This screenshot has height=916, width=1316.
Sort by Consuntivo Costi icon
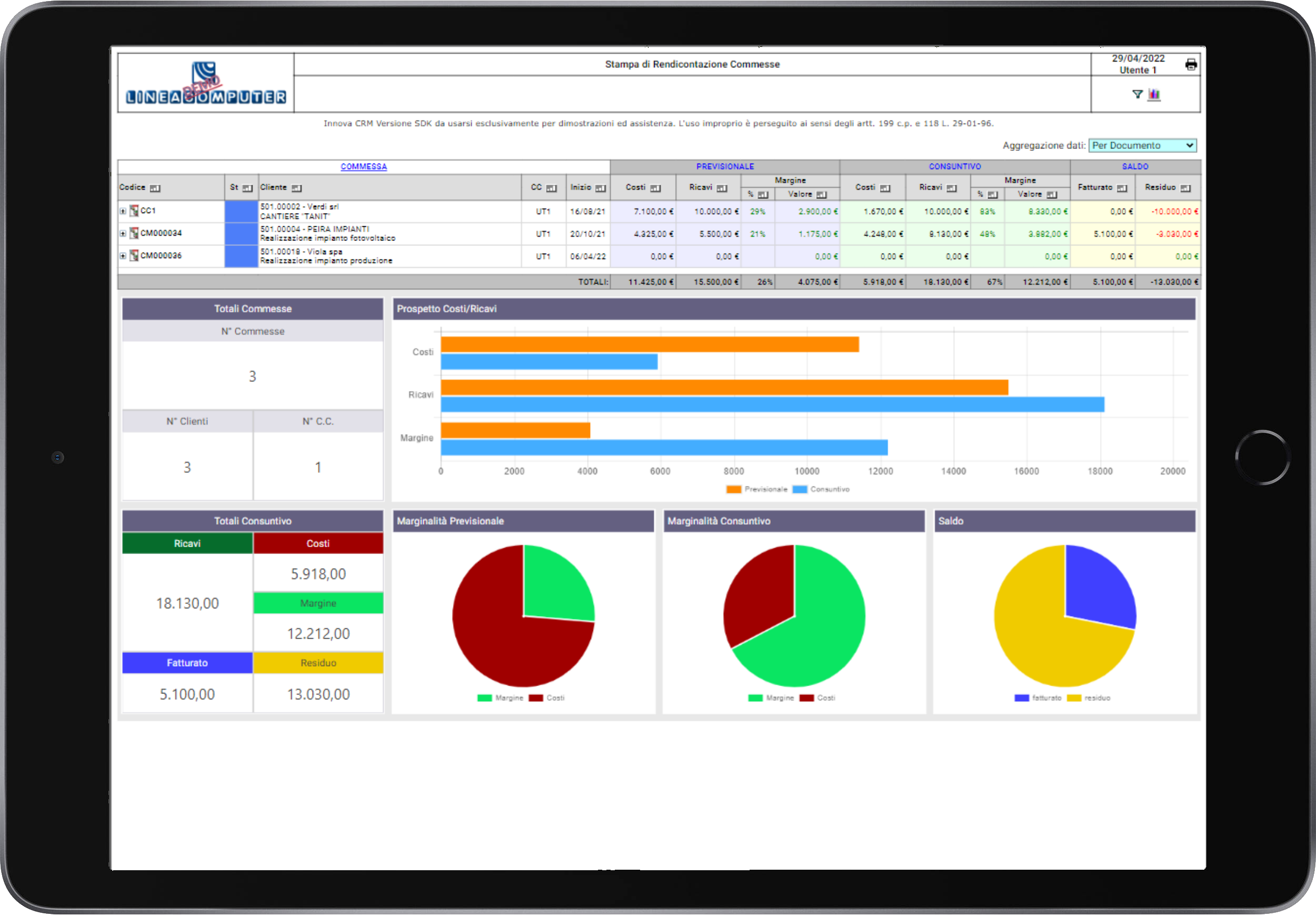click(x=885, y=188)
